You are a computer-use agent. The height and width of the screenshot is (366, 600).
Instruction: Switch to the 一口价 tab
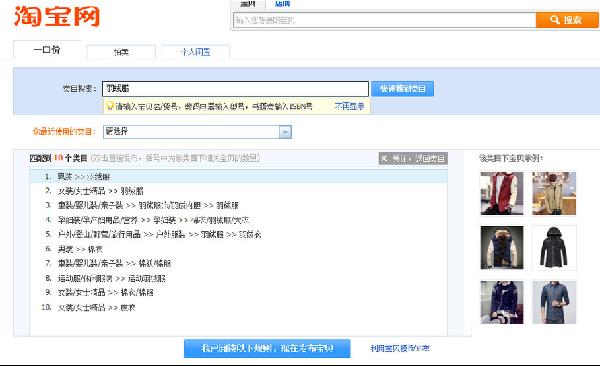tap(47, 50)
